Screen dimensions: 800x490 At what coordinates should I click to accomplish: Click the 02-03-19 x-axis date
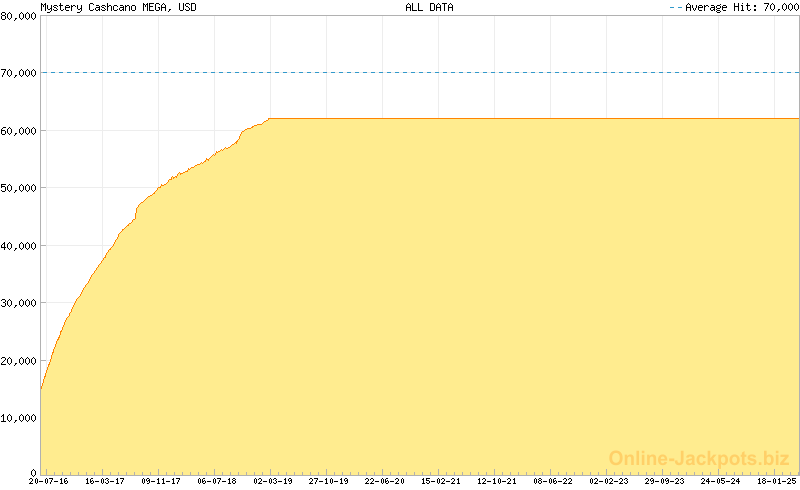pos(272,481)
